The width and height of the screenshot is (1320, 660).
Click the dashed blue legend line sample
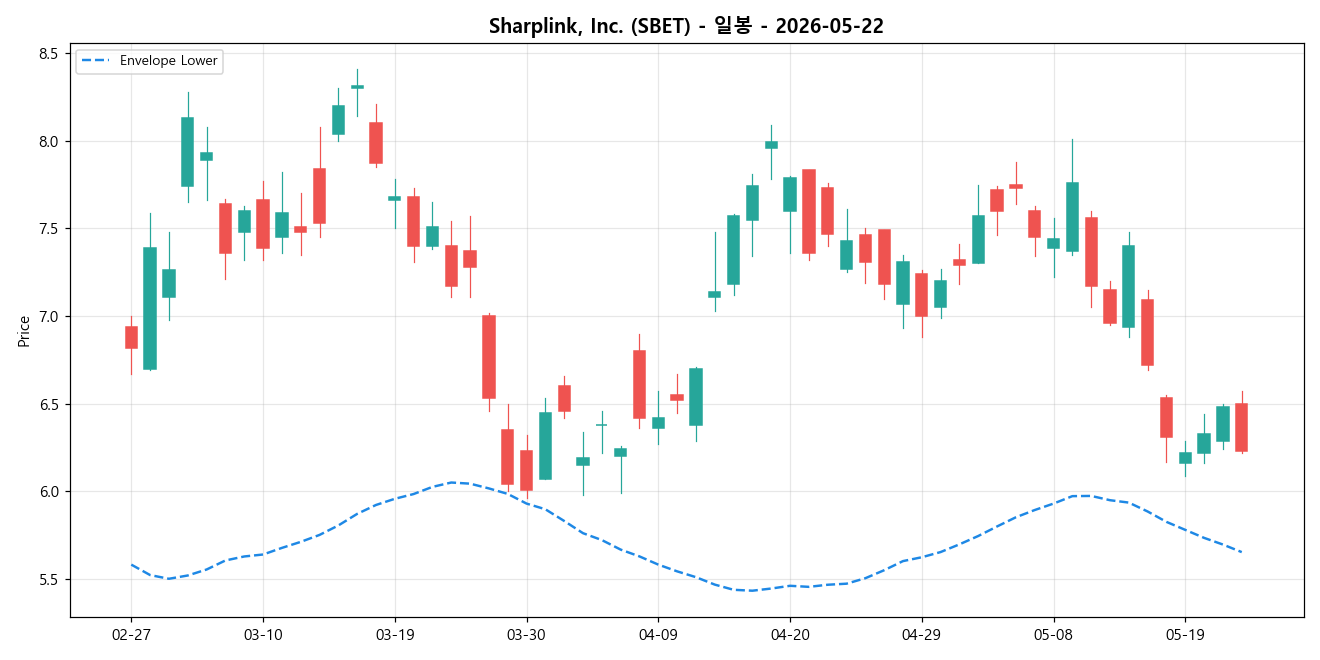tap(97, 61)
